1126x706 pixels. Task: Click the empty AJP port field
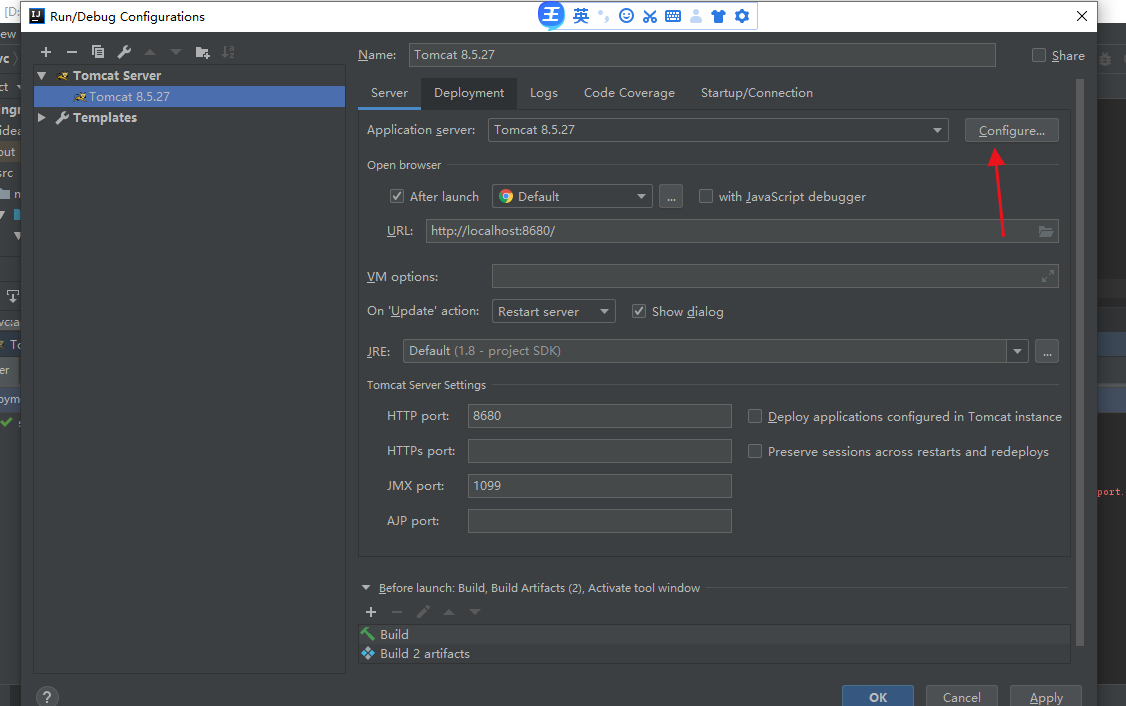click(x=600, y=521)
